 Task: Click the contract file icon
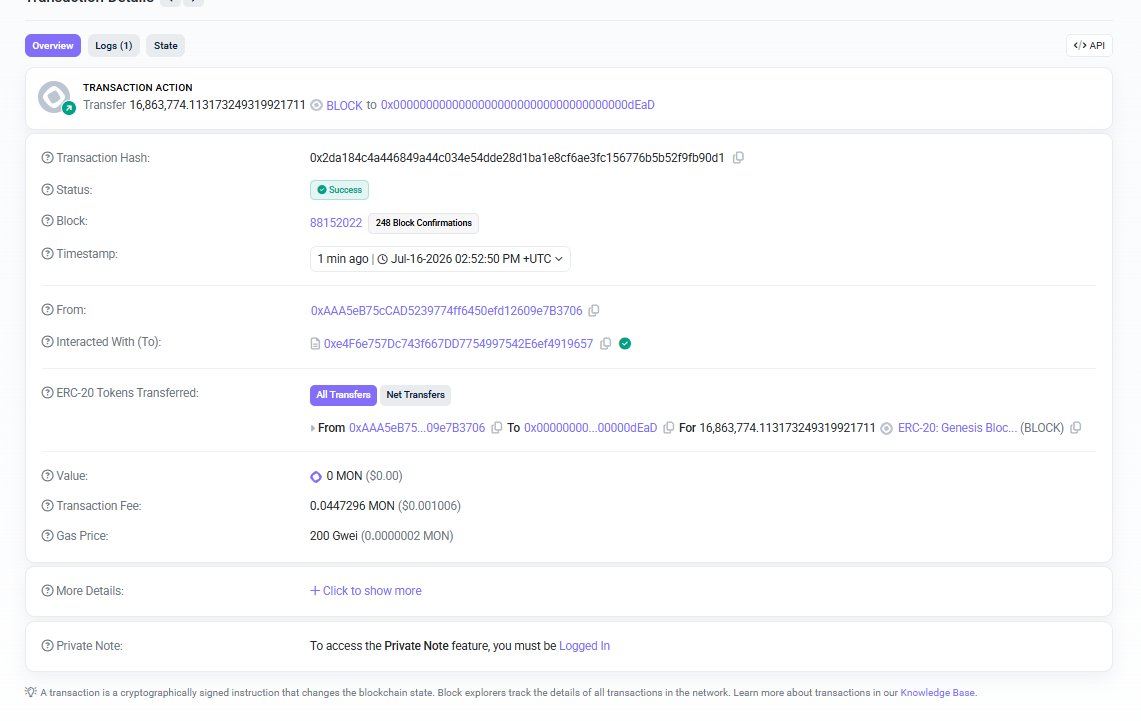(x=315, y=343)
